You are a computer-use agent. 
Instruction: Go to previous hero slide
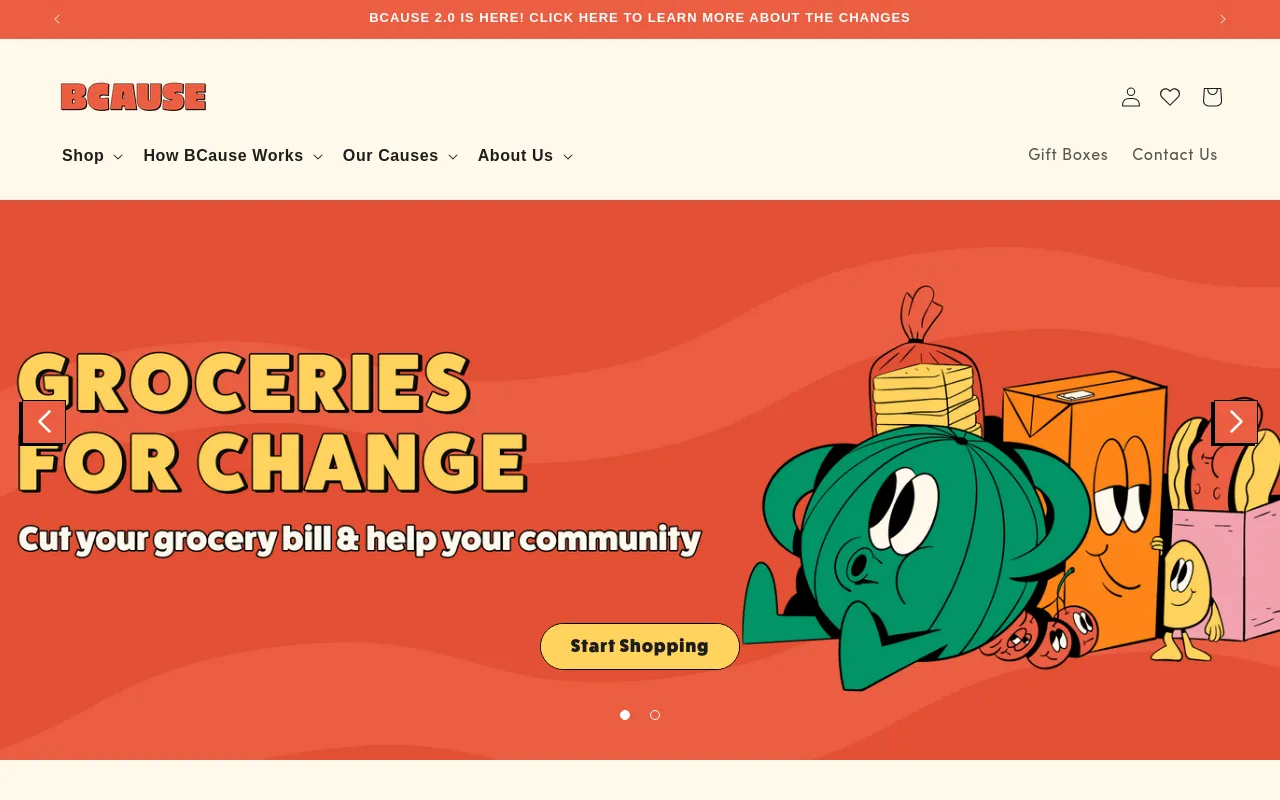click(x=43, y=422)
